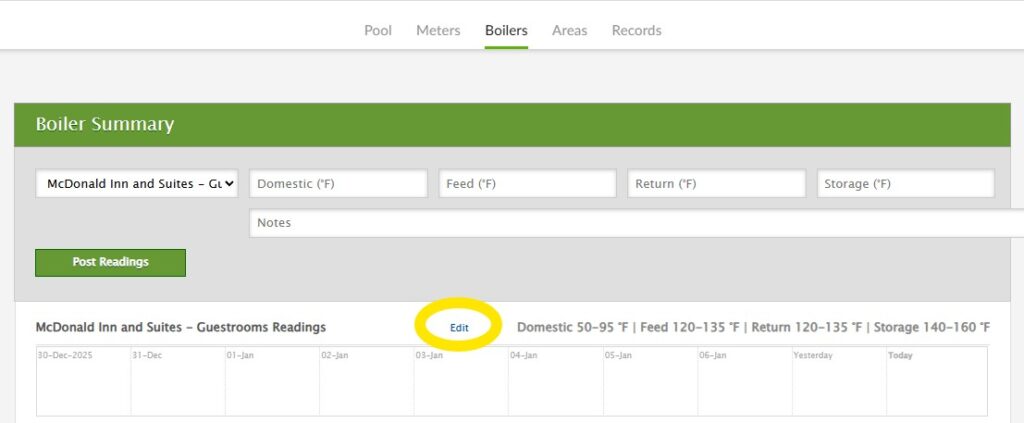The height and width of the screenshot is (423, 1024).
Task: Open the Pool tab
Action: pyautogui.click(x=378, y=30)
